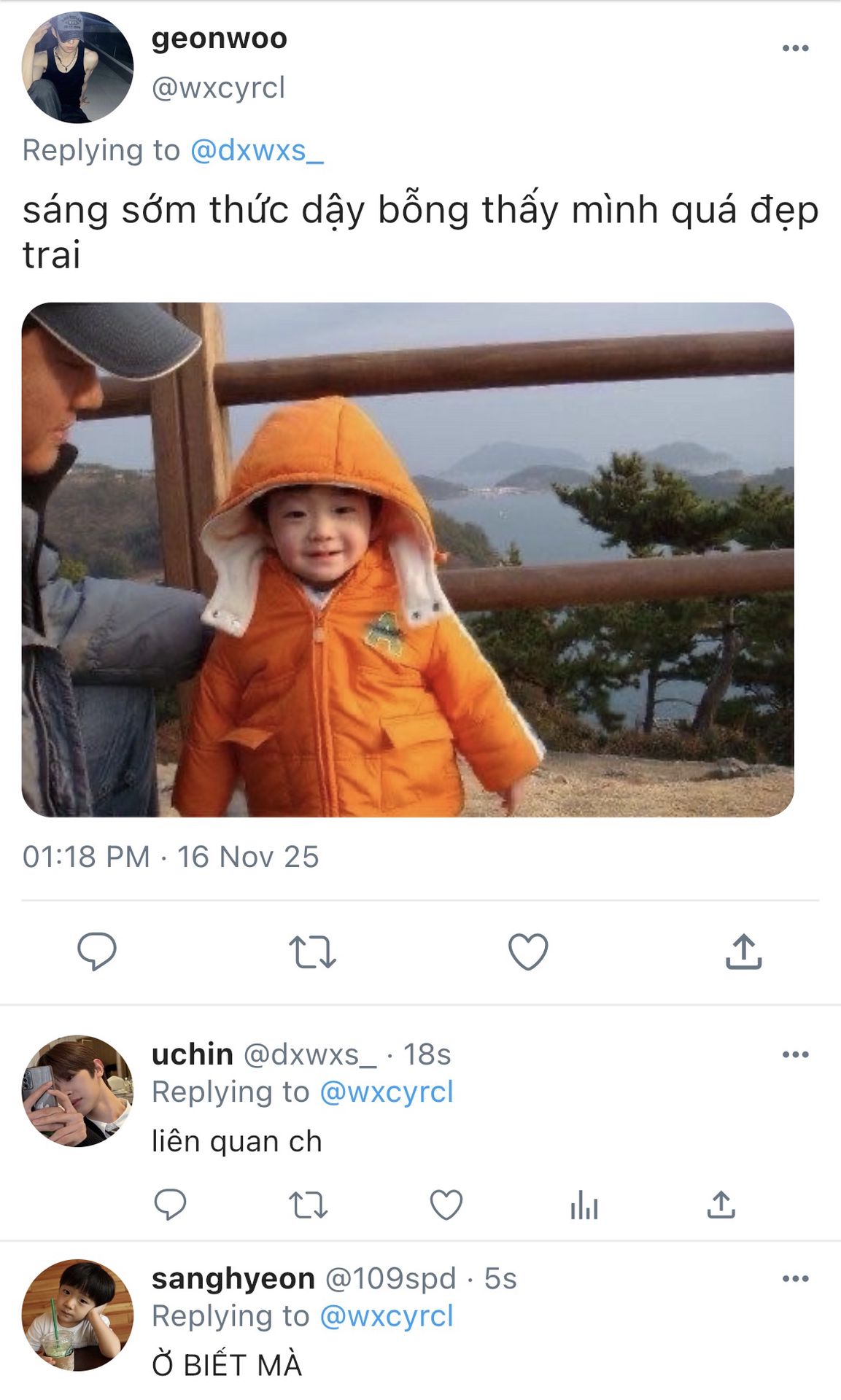Open more options for geonwoo's tweet
The width and height of the screenshot is (841, 1400).
[795, 48]
